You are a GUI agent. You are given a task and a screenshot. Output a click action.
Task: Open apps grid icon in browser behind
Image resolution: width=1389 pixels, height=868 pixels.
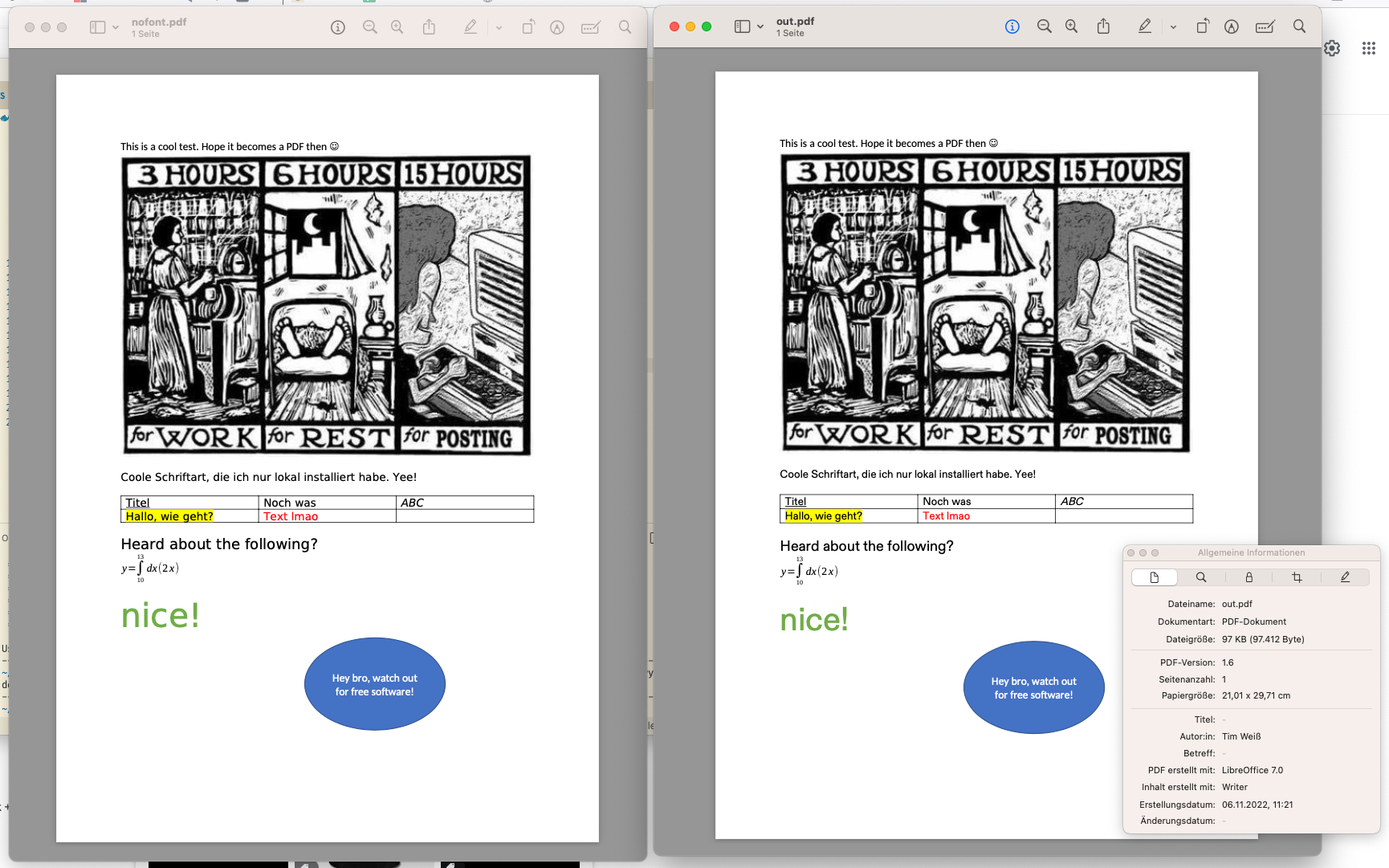[1369, 48]
